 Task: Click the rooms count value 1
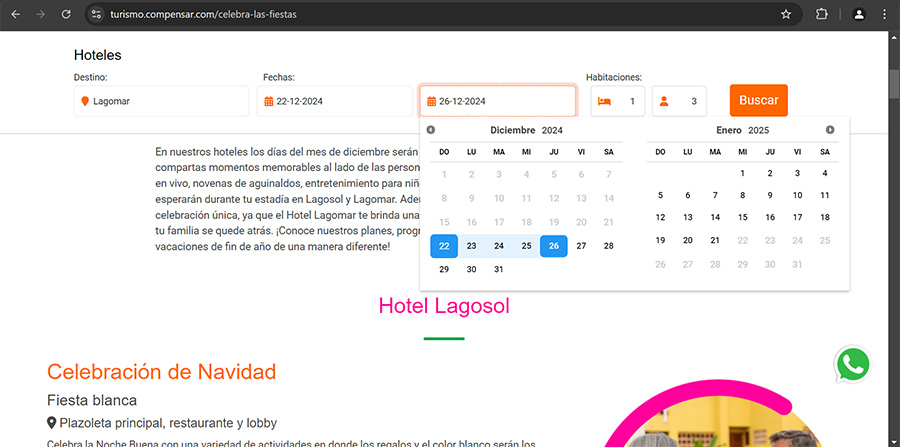tap(633, 102)
